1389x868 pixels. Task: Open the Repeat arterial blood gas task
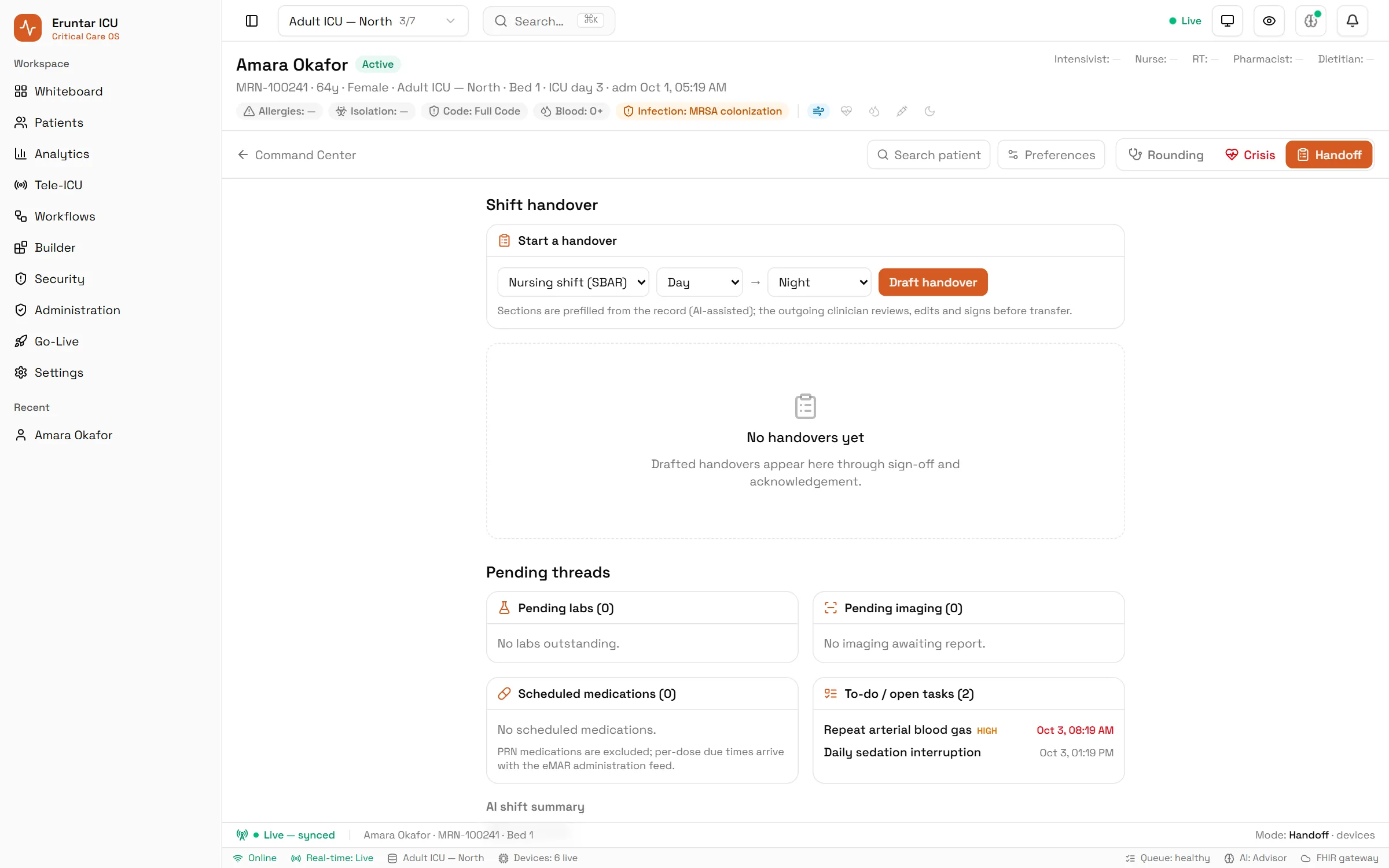968,730
